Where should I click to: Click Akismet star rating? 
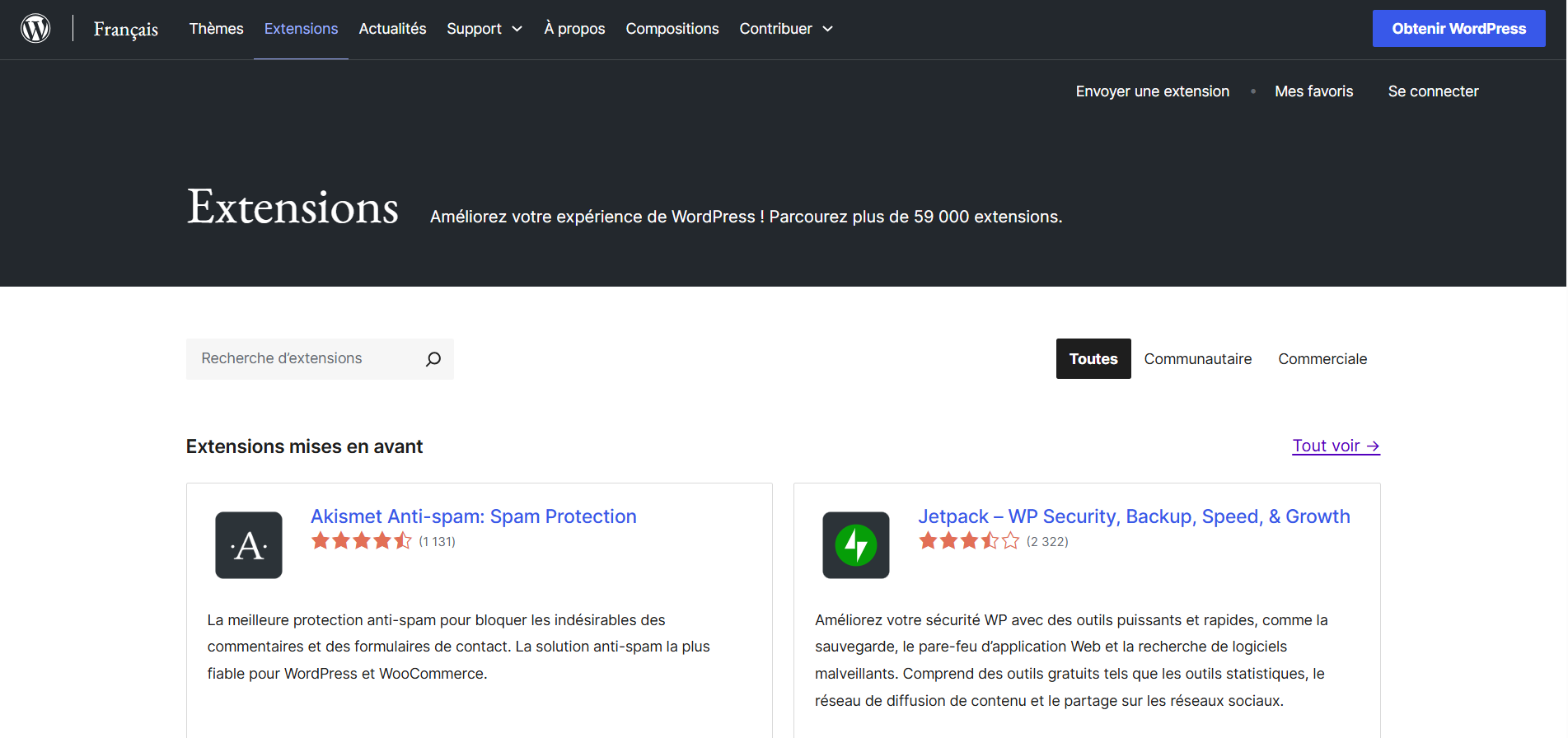pos(361,541)
